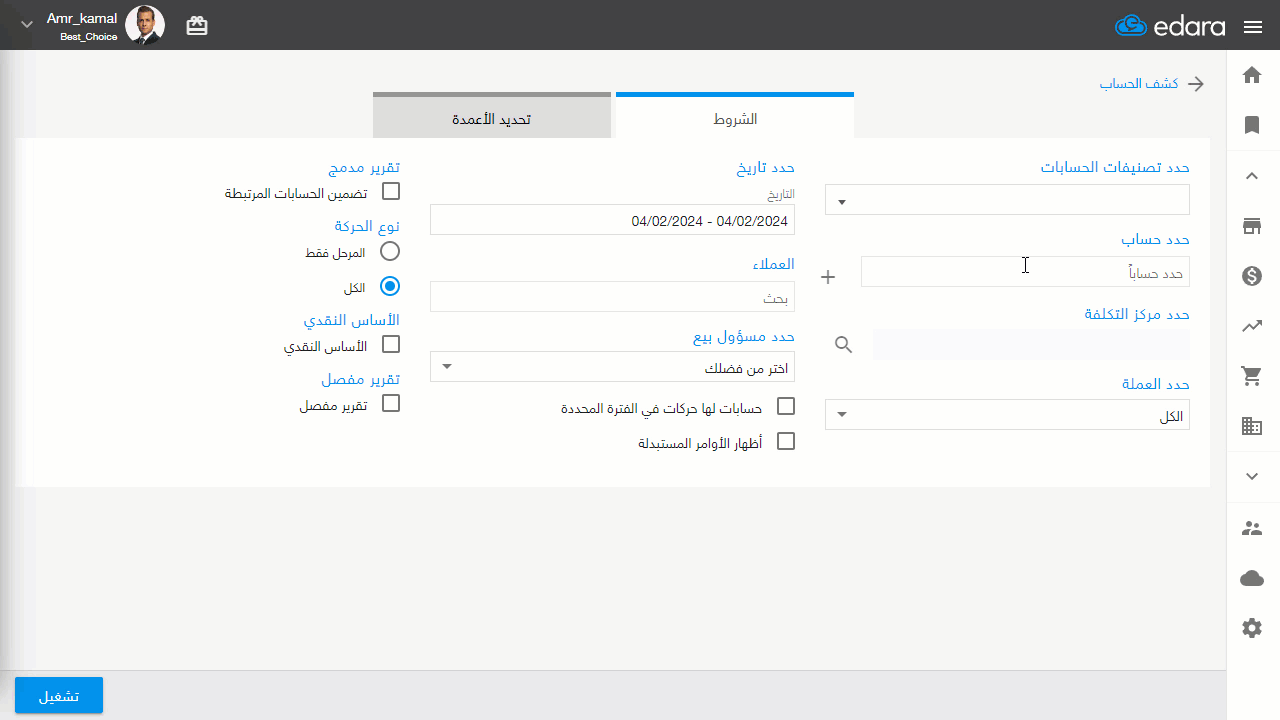Click the cost center input field
Viewport: 1280px width, 720px height.
[x=1031, y=345]
